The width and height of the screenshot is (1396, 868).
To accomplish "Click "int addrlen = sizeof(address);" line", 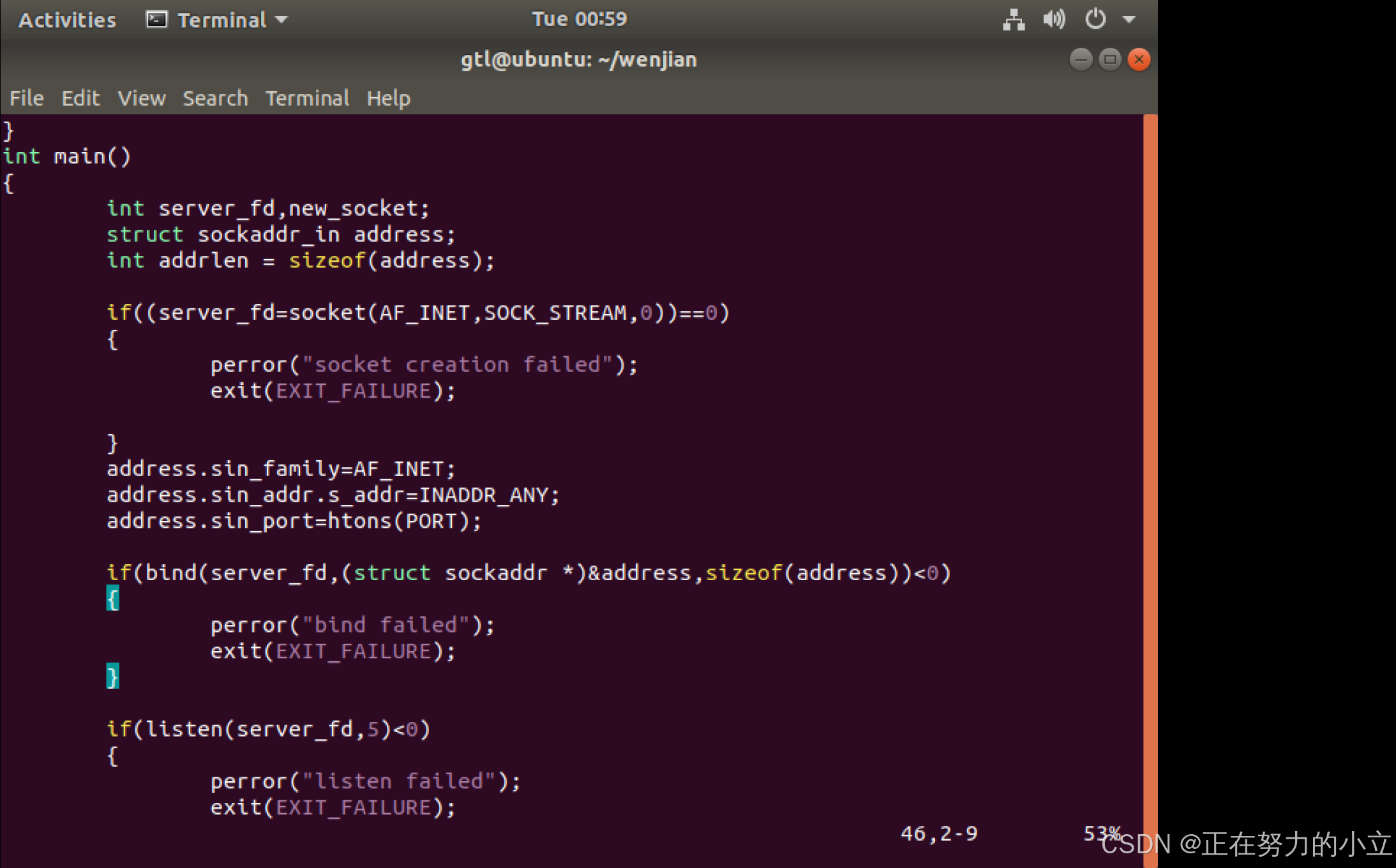I will point(301,260).
